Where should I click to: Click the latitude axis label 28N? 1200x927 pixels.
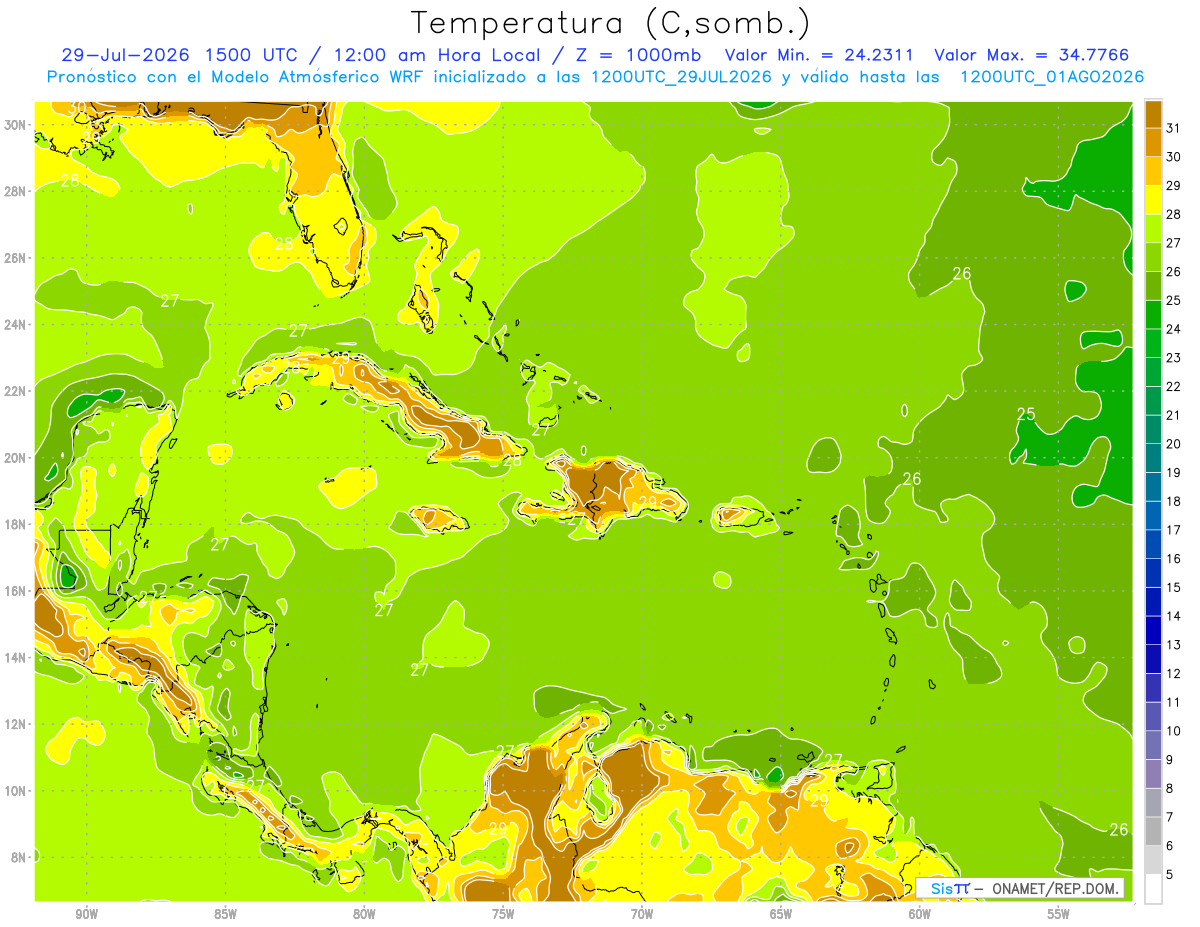(16, 191)
